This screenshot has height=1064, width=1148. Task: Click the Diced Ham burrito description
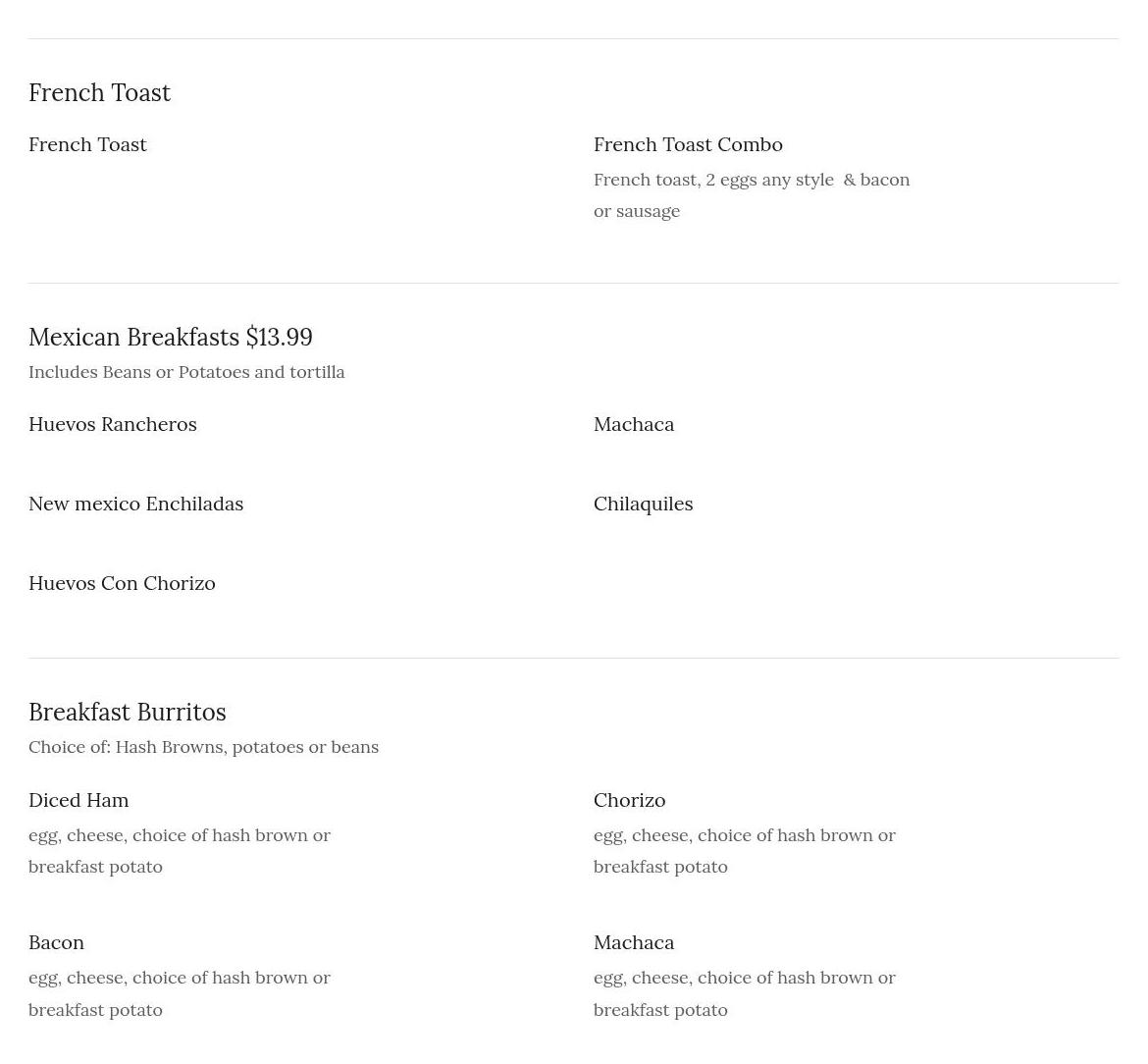tap(180, 851)
